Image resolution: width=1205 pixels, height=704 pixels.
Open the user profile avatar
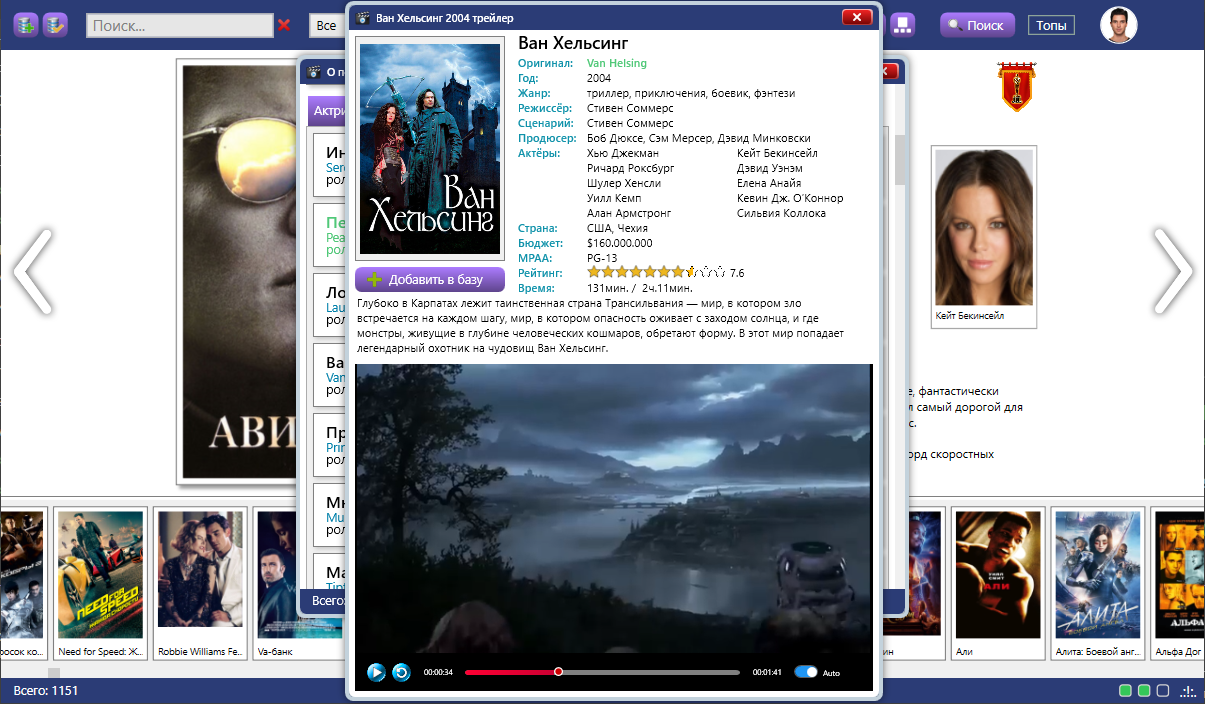tap(1118, 25)
